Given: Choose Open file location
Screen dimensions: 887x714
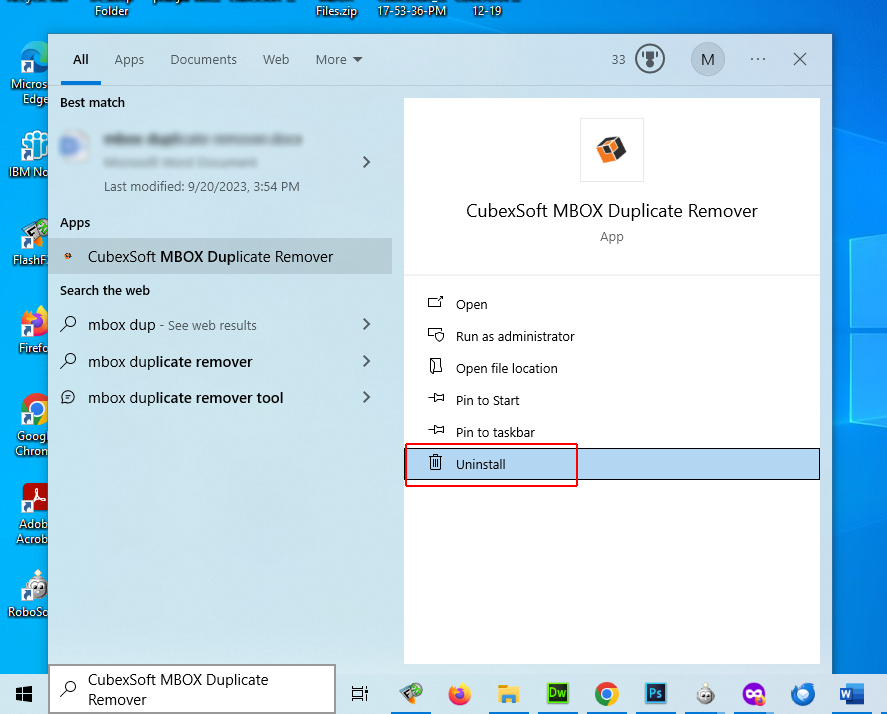Looking at the screenshot, I should point(612,368).
